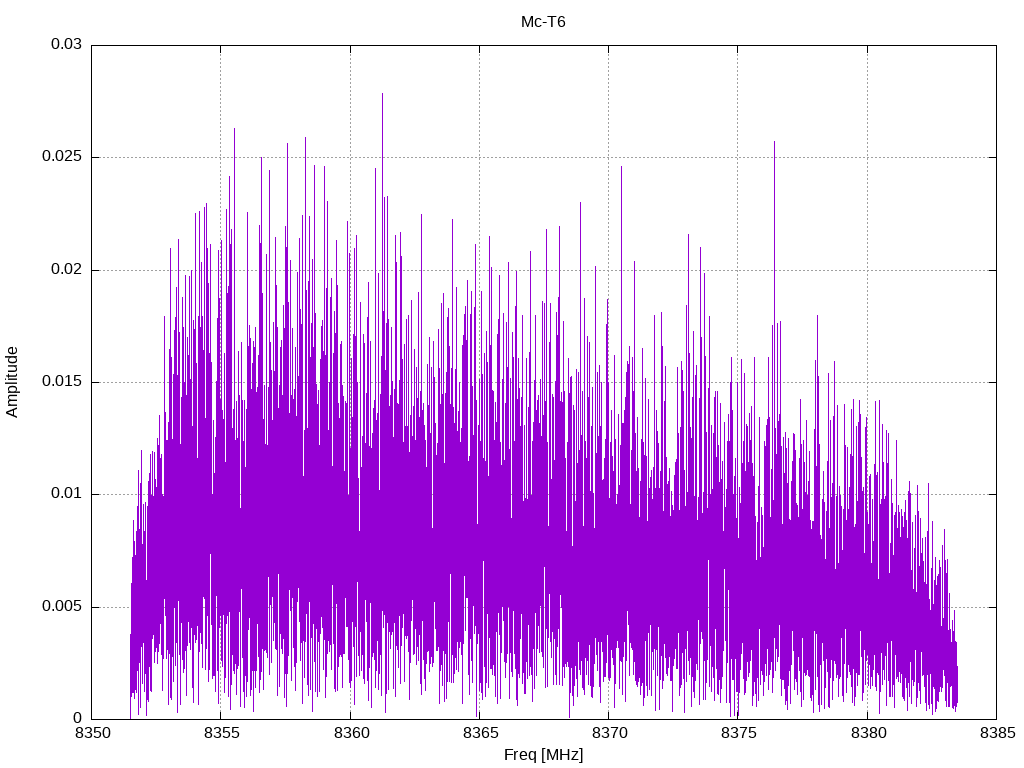Select the Freq [MHz] x-axis label
The height and width of the screenshot is (768, 1024).
[543, 755]
